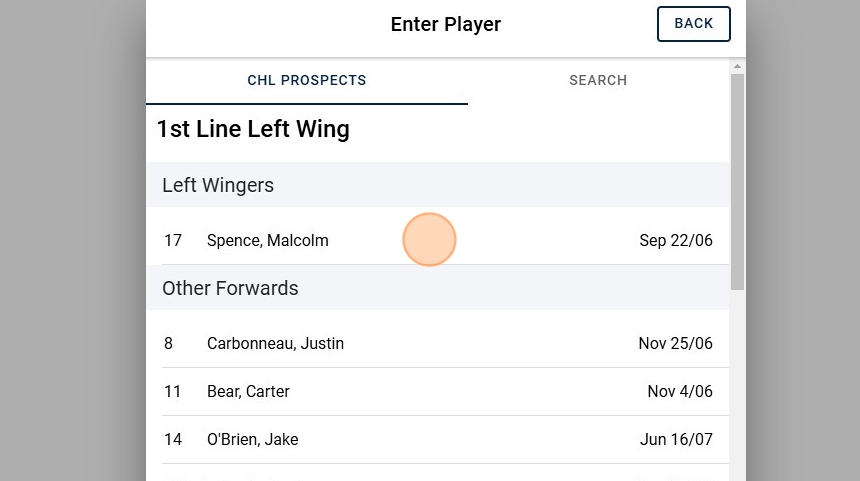
Task: Click the Other Forwards section header
Action: pos(230,288)
